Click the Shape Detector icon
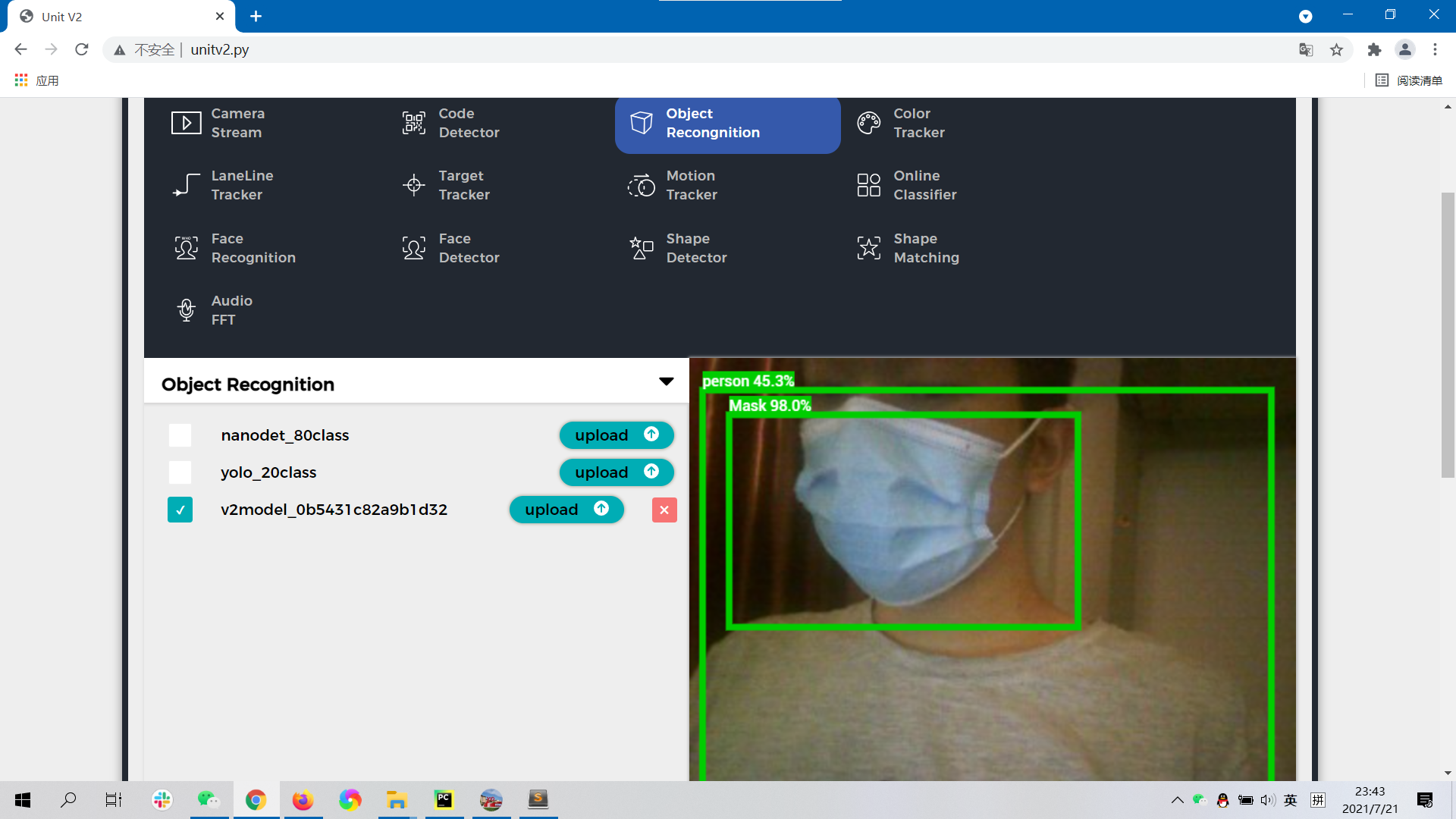The width and height of the screenshot is (1456, 819). [640, 248]
